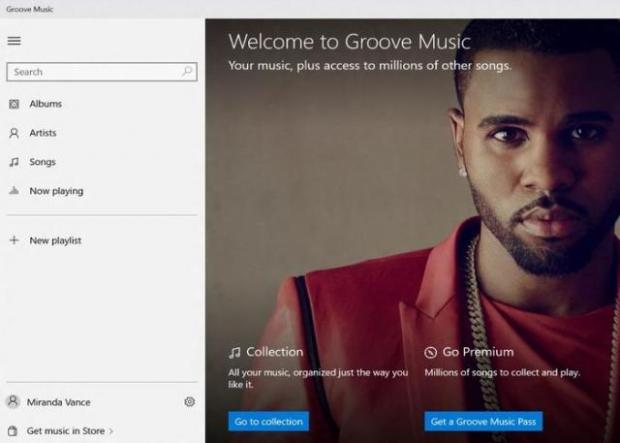Click 'All your music, organized' description text

point(318,379)
